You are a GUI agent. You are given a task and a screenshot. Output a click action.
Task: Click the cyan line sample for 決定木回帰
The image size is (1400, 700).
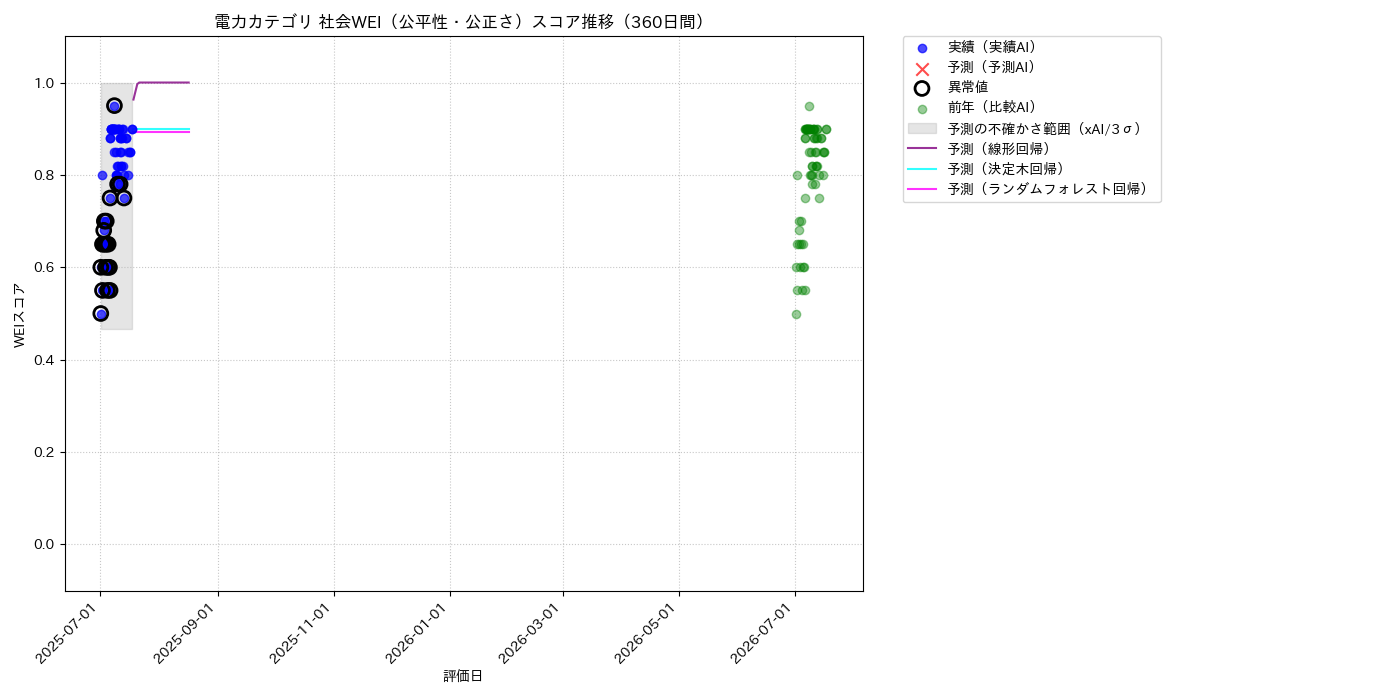pos(922,168)
